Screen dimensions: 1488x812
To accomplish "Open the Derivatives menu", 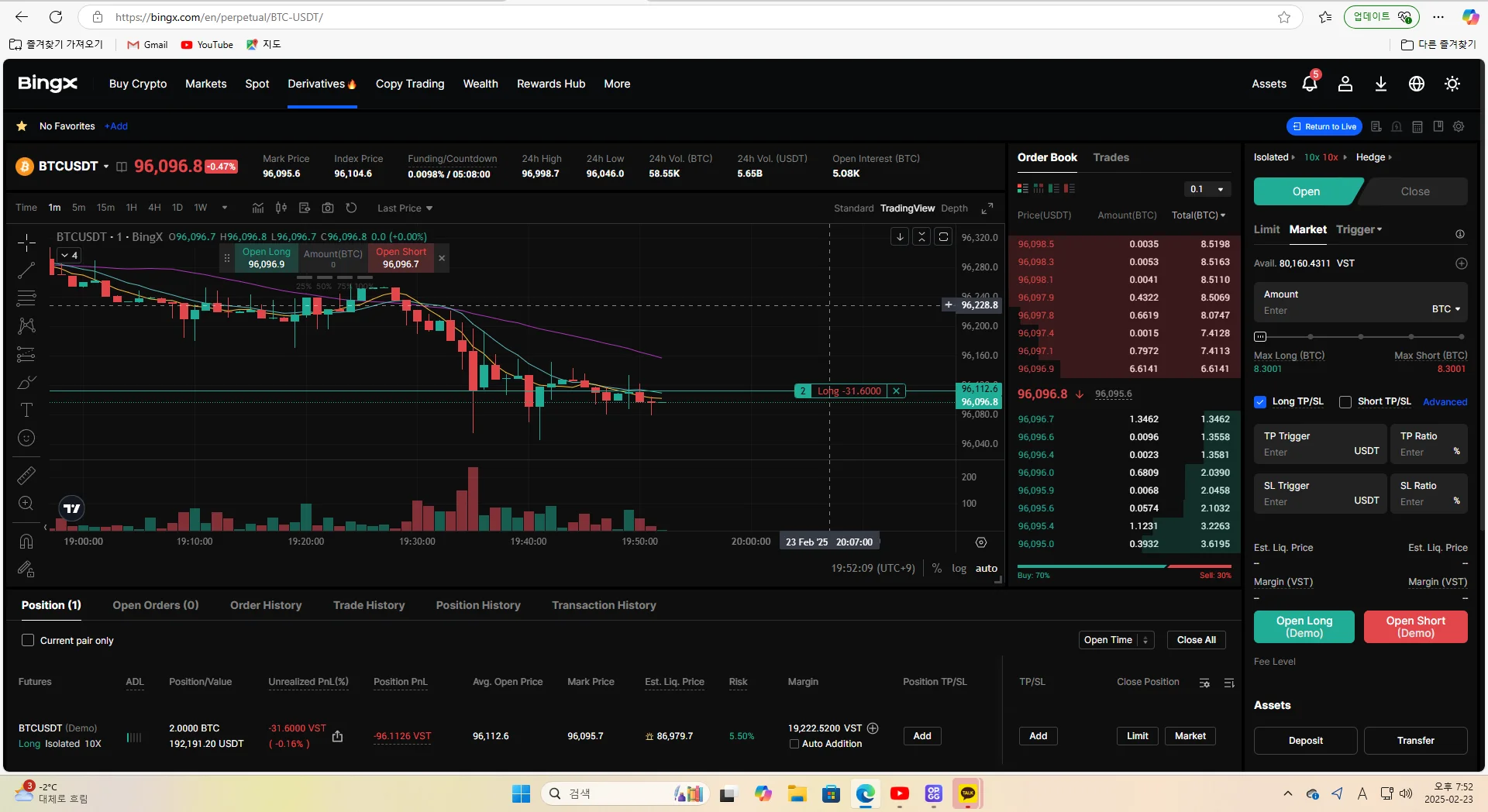I will (x=322, y=84).
